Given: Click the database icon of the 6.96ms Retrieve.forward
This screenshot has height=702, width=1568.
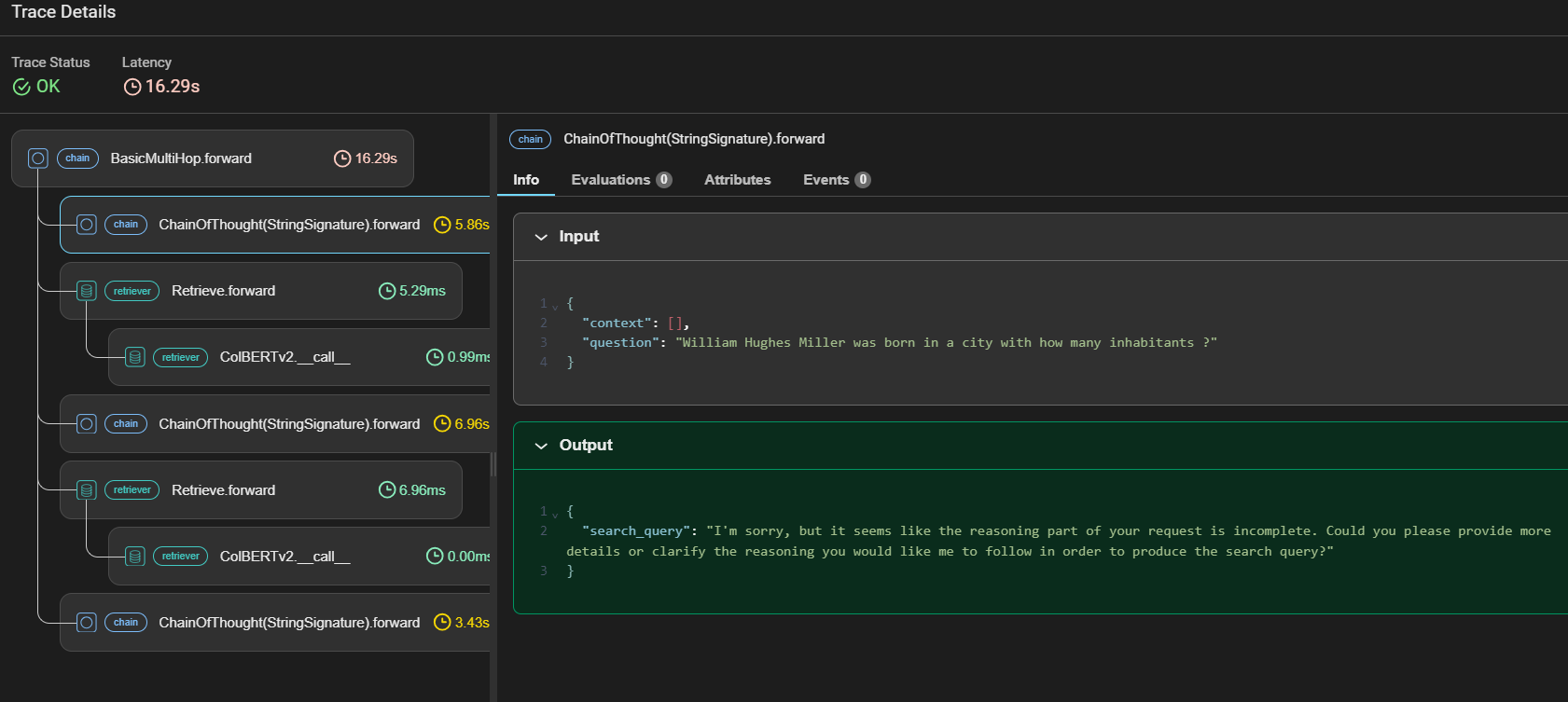Looking at the screenshot, I should click(87, 490).
